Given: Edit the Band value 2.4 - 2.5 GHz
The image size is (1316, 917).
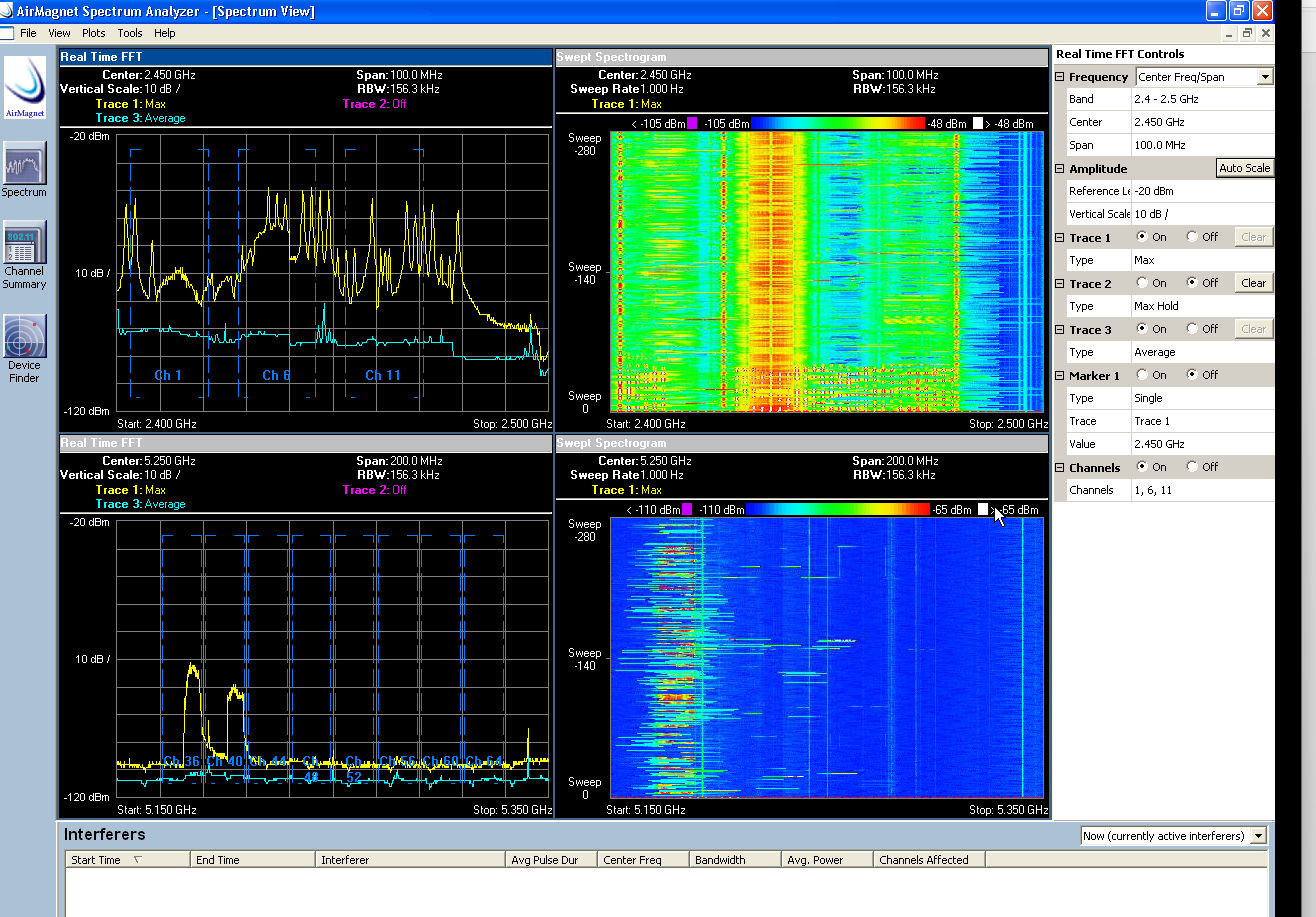Looking at the screenshot, I should [x=1202, y=99].
